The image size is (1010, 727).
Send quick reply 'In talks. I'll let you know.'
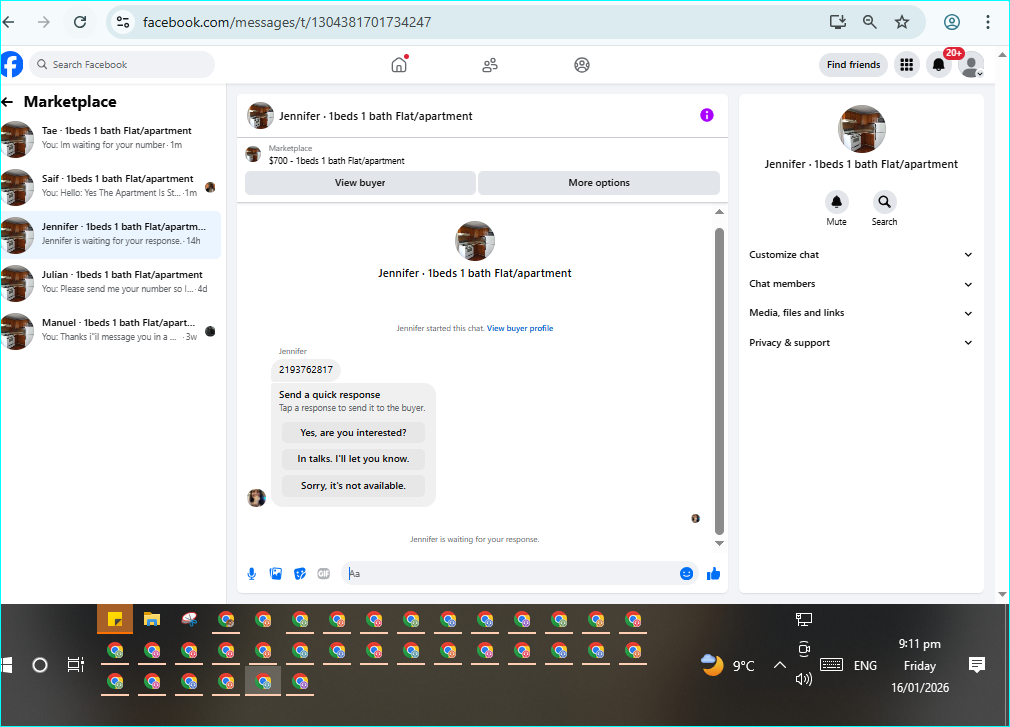353,459
